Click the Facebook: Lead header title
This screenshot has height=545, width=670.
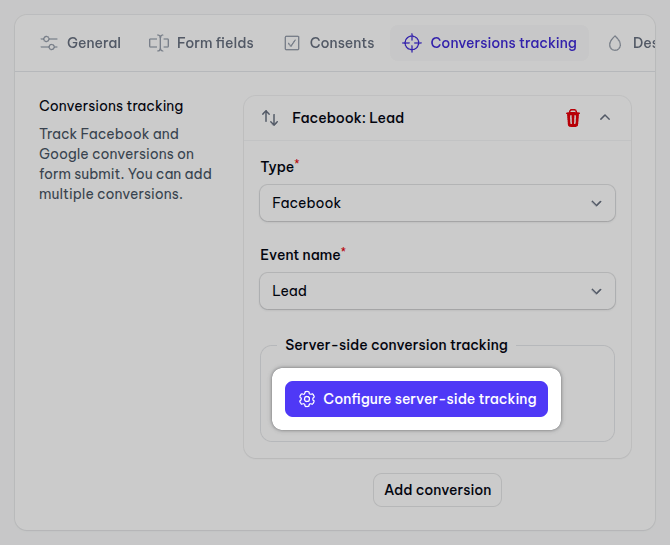click(348, 118)
